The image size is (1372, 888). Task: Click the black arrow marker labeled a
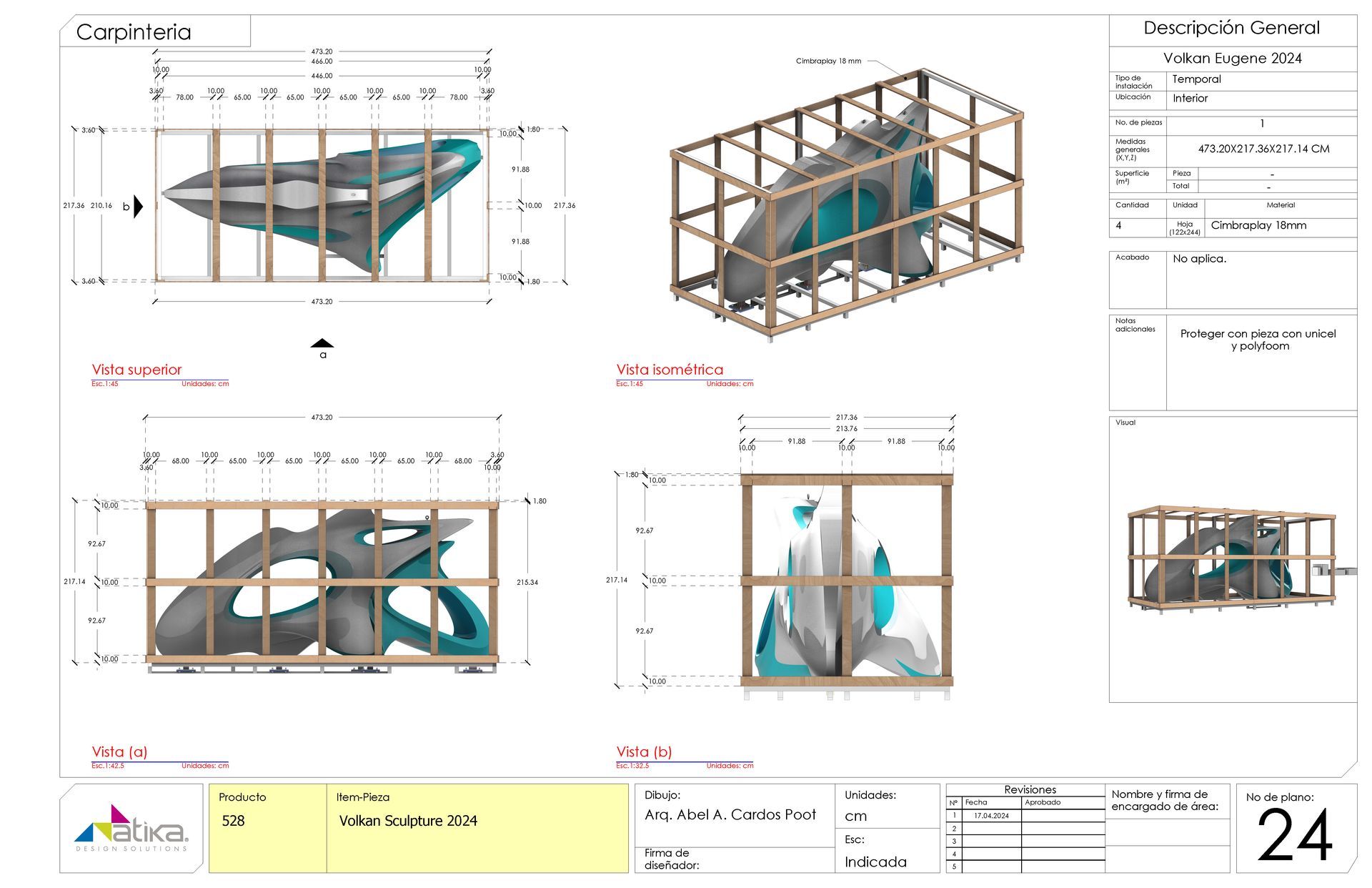pos(322,343)
